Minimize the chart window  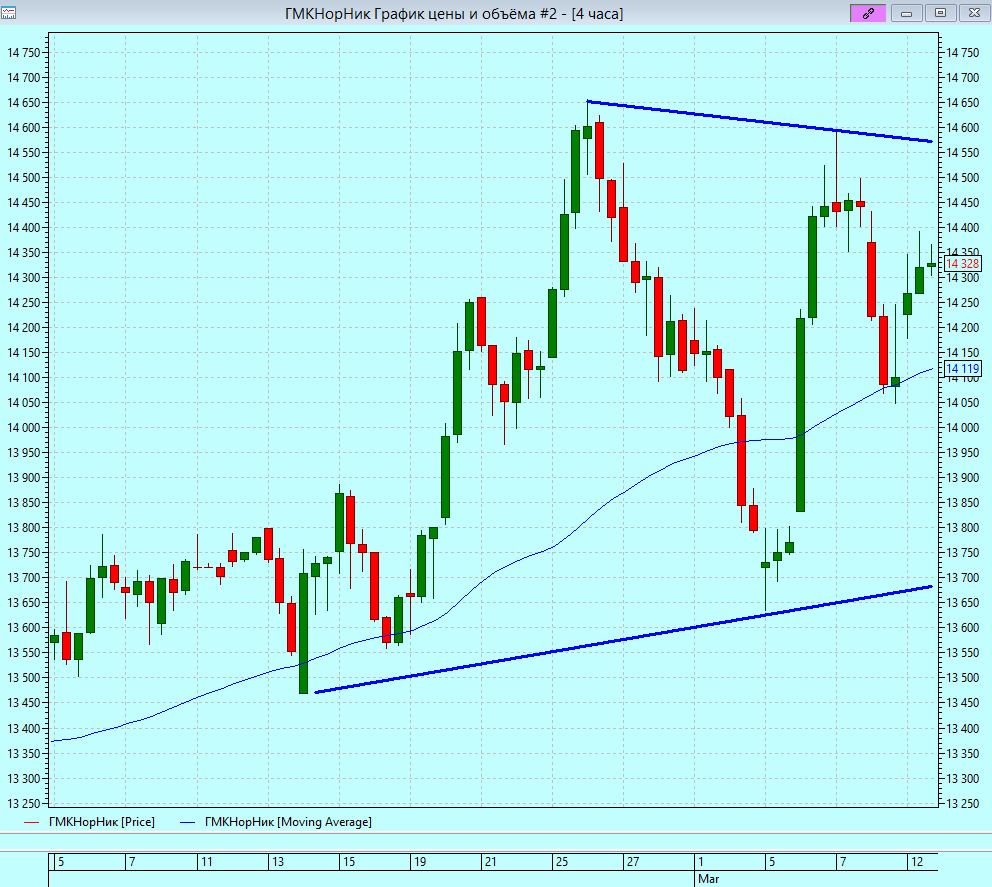click(x=907, y=13)
